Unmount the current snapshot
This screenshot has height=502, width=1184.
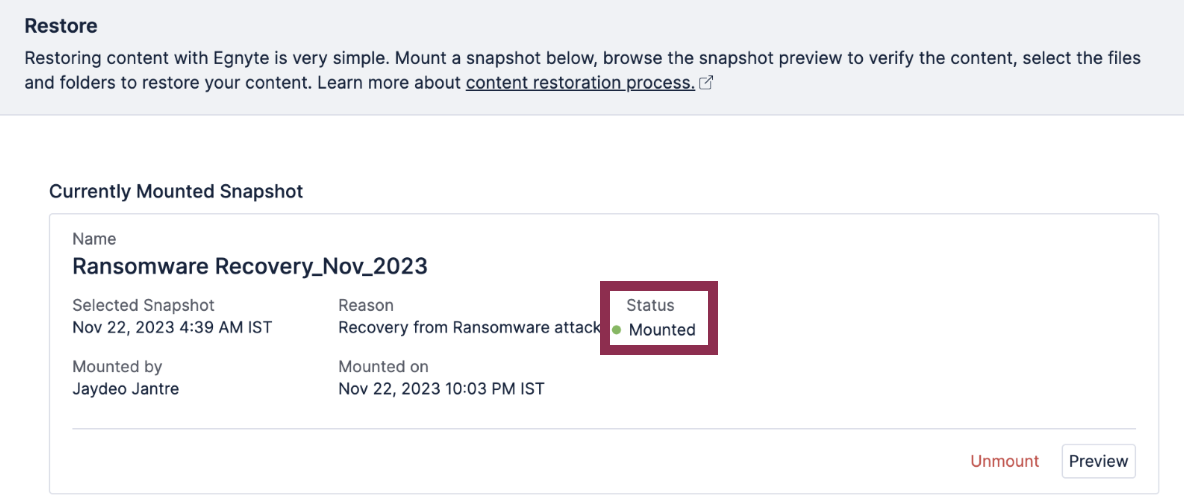1004,461
